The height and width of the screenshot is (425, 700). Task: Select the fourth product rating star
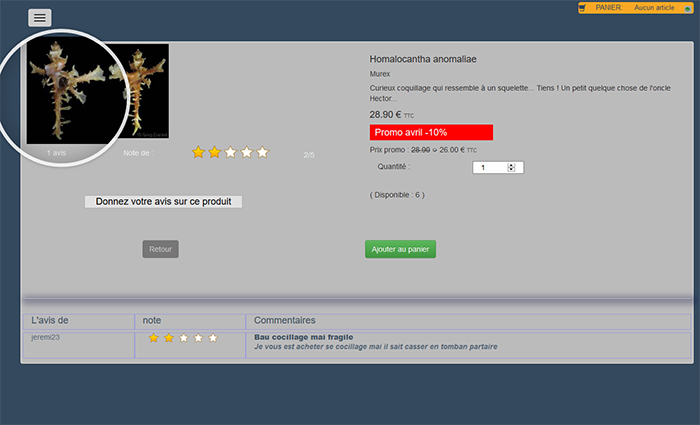[x=246, y=152]
